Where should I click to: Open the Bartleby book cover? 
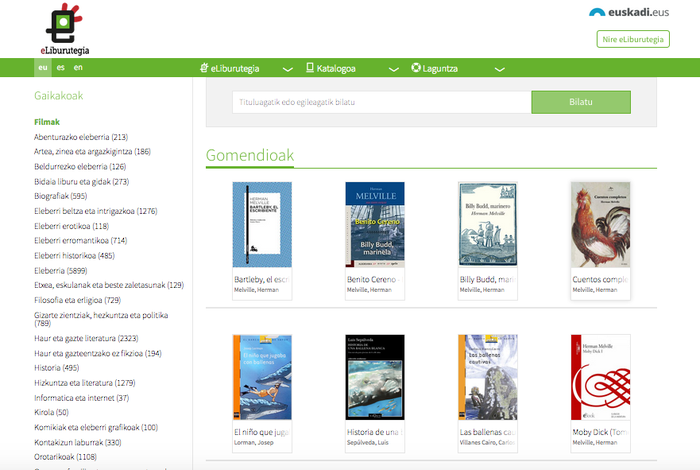point(261,223)
